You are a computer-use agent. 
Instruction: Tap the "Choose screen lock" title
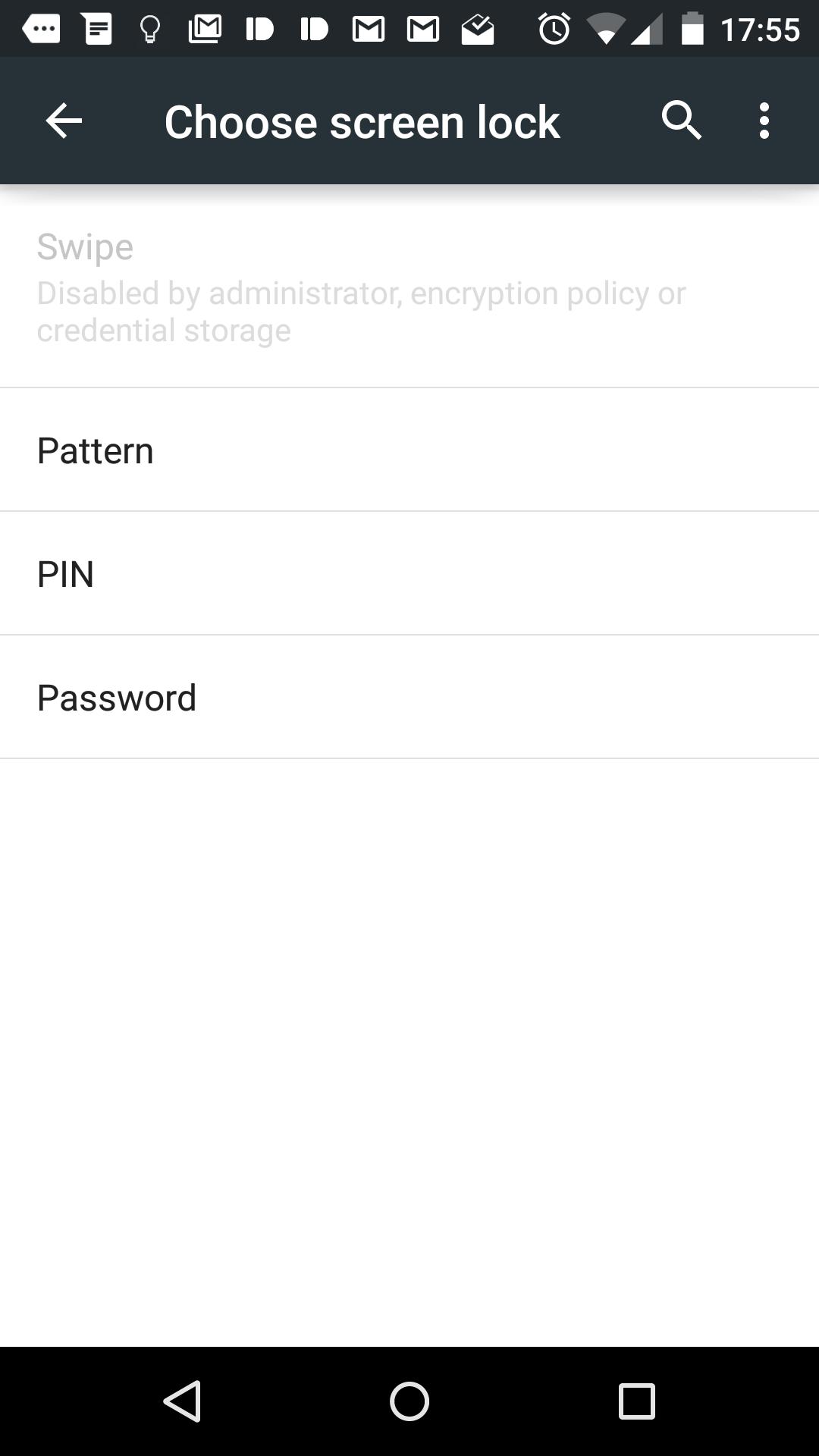[x=362, y=122]
